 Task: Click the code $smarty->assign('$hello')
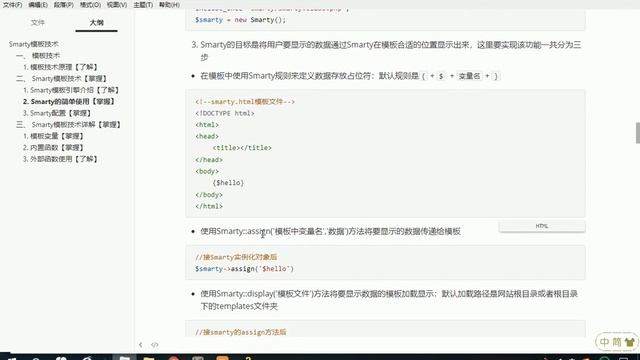(x=244, y=269)
